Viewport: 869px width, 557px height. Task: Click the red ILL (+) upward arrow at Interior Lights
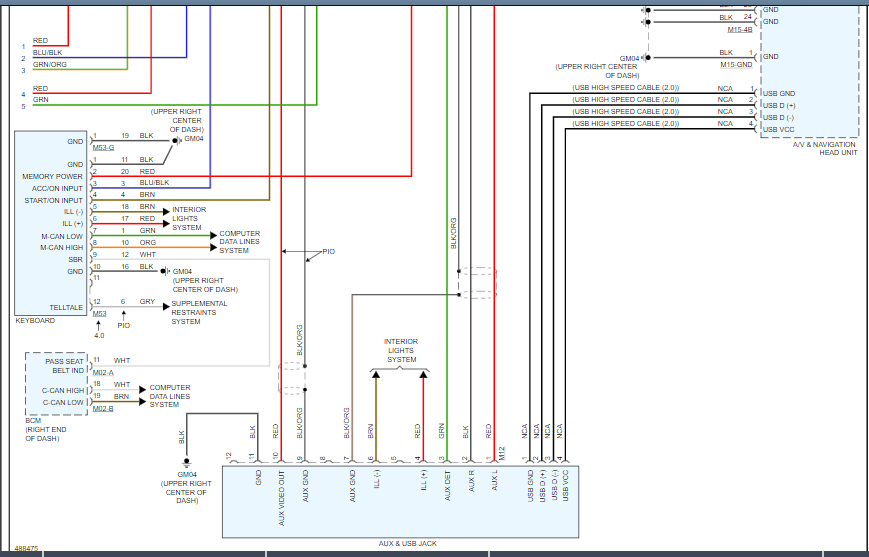click(x=423, y=375)
